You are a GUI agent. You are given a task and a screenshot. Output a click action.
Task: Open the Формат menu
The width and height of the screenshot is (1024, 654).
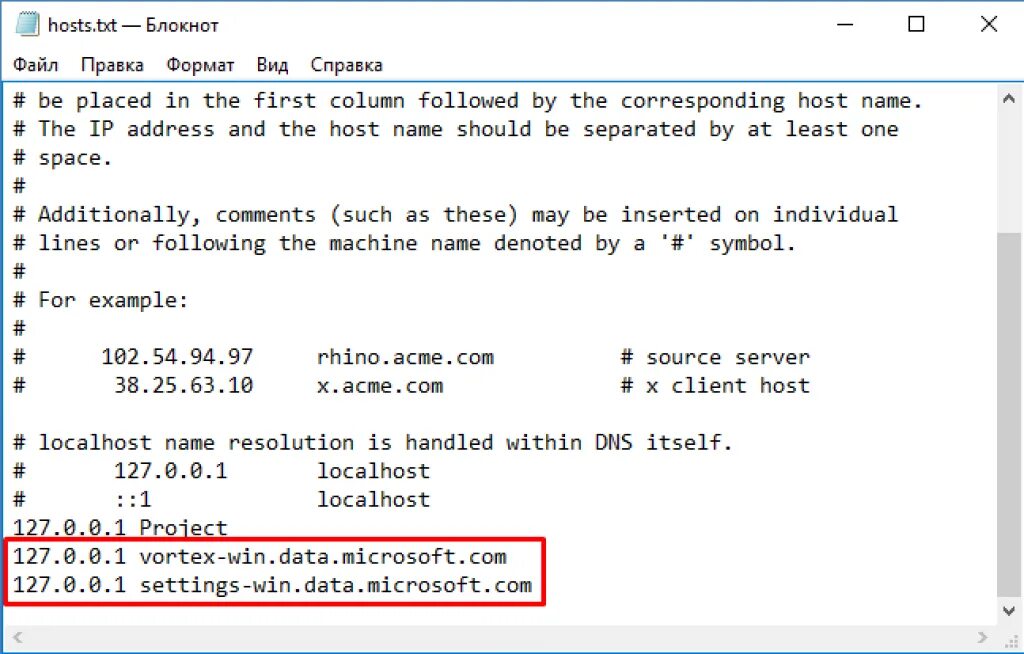click(200, 65)
